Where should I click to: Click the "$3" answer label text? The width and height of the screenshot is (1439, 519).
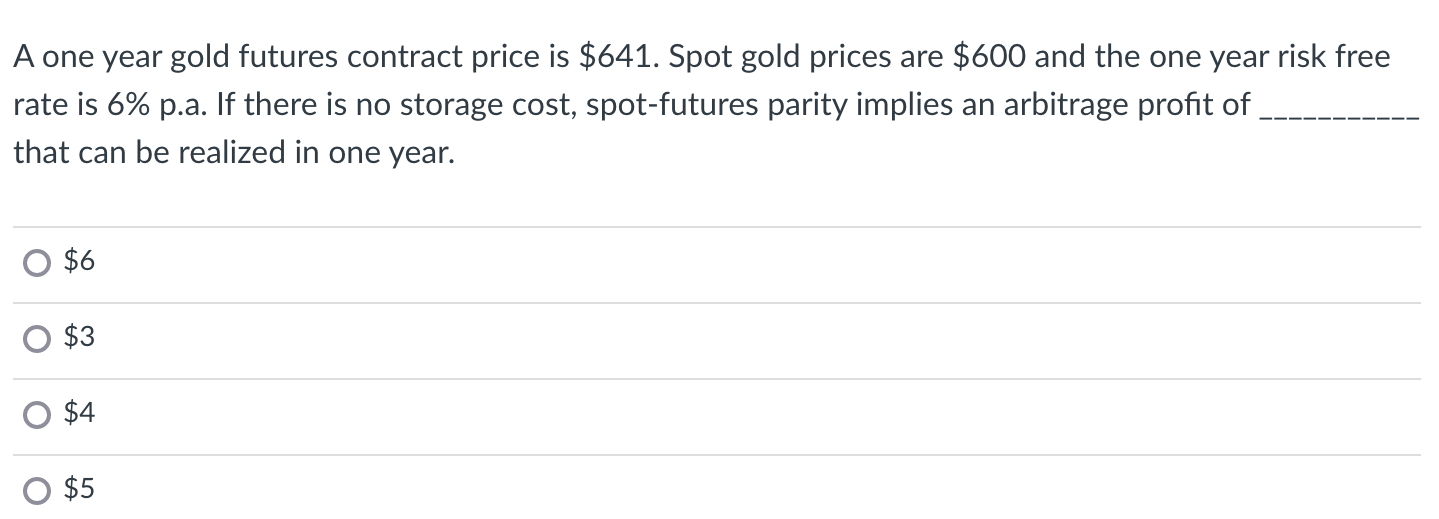79,339
